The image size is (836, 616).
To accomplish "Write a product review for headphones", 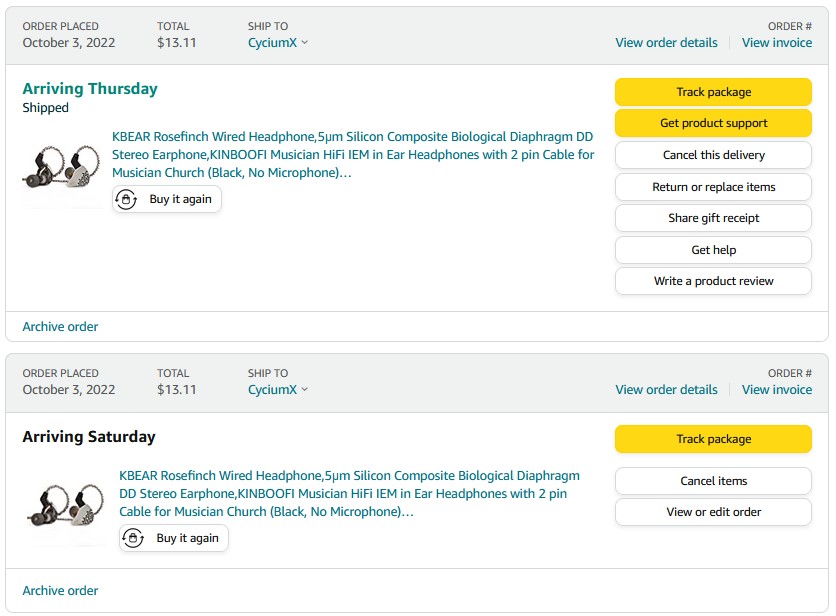I will pos(713,281).
